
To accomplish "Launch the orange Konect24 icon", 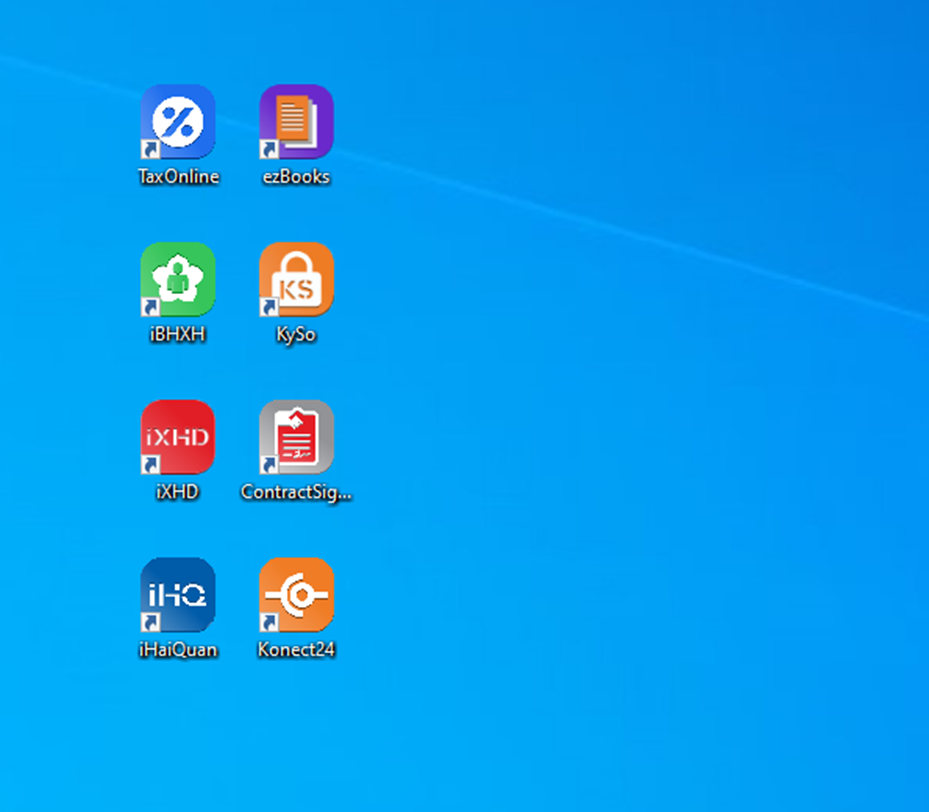I will tap(296, 594).
